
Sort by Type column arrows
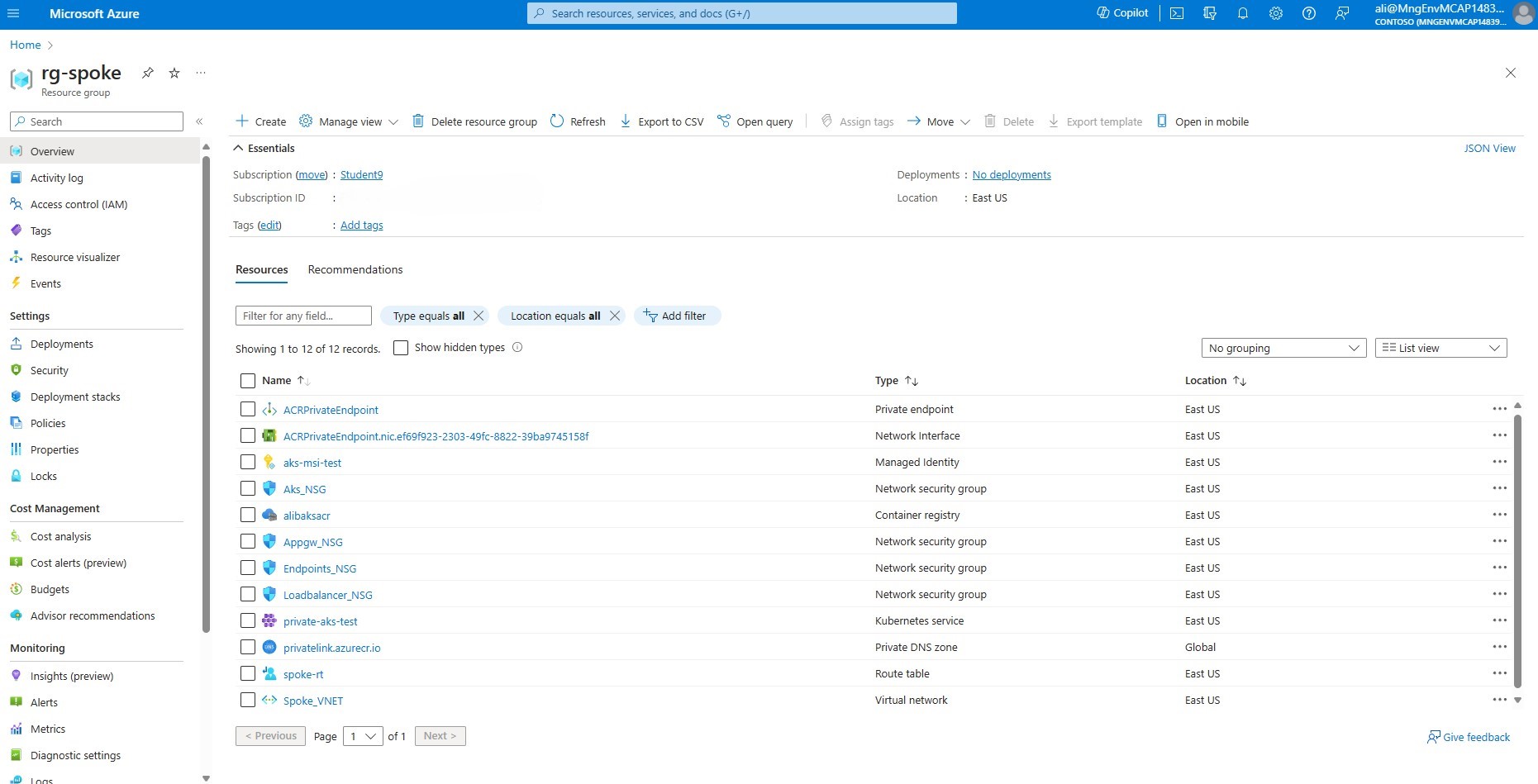(912, 381)
